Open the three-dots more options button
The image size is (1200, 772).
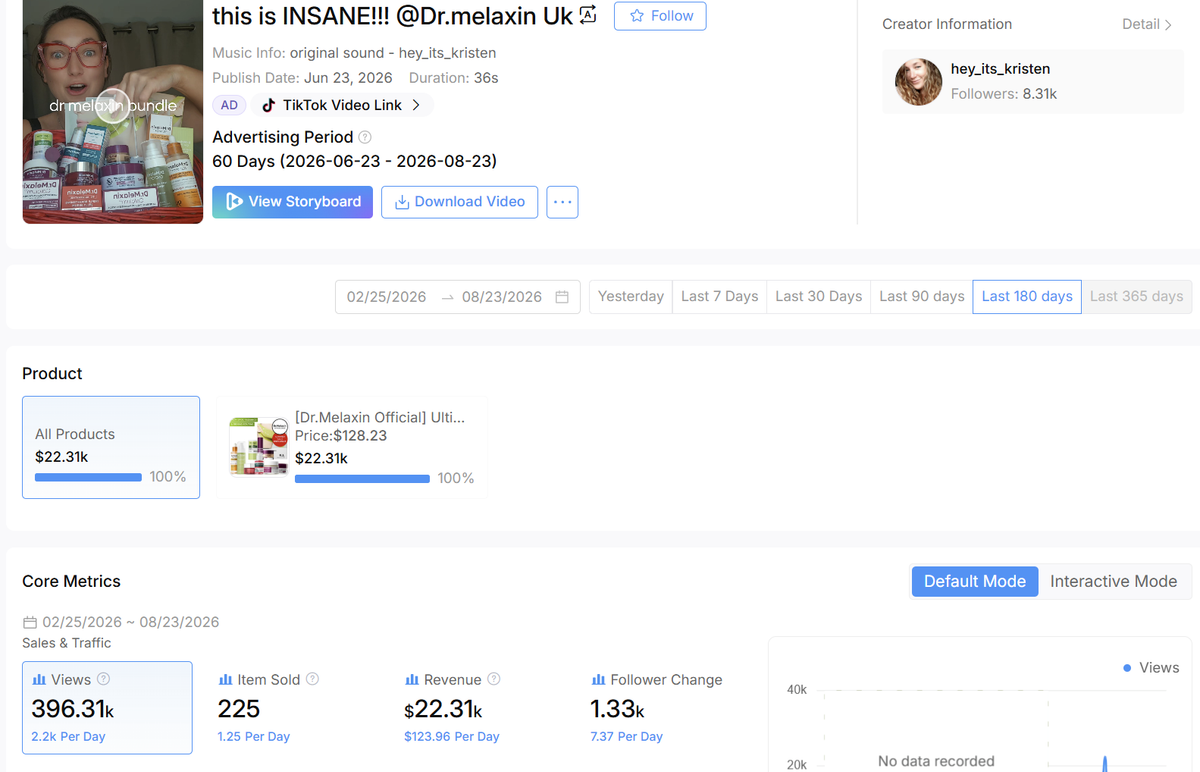click(x=562, y=202)
